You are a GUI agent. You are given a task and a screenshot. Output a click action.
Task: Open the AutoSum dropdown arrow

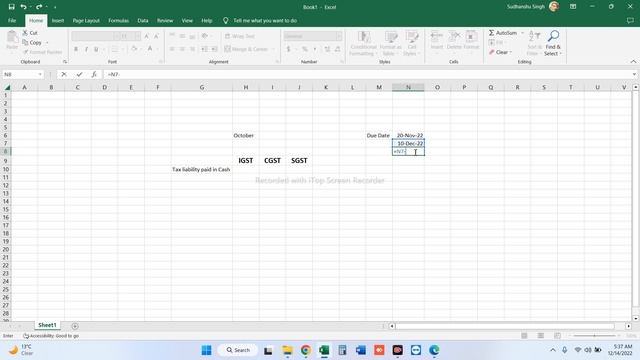(522, 33)
